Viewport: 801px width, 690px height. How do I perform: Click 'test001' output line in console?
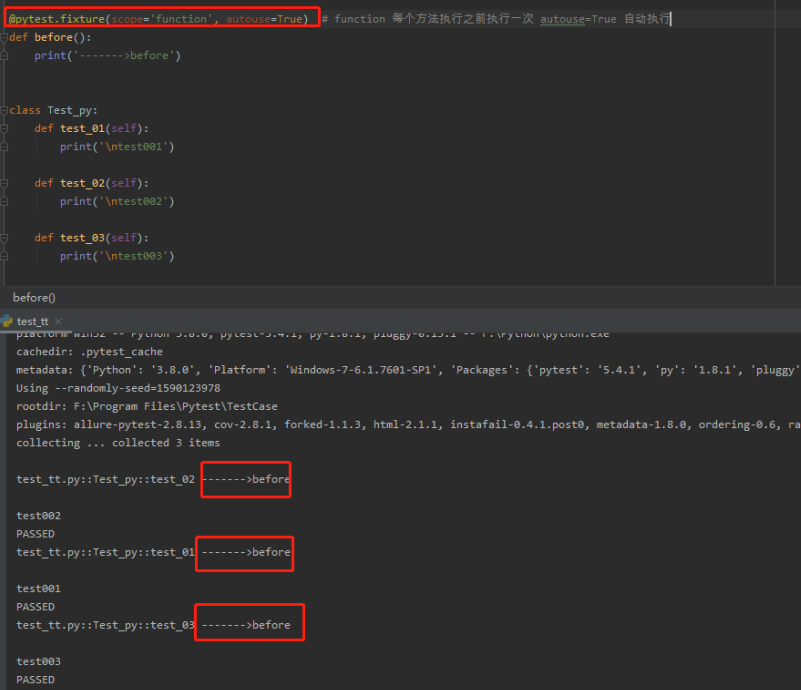[x=38, y=589]
